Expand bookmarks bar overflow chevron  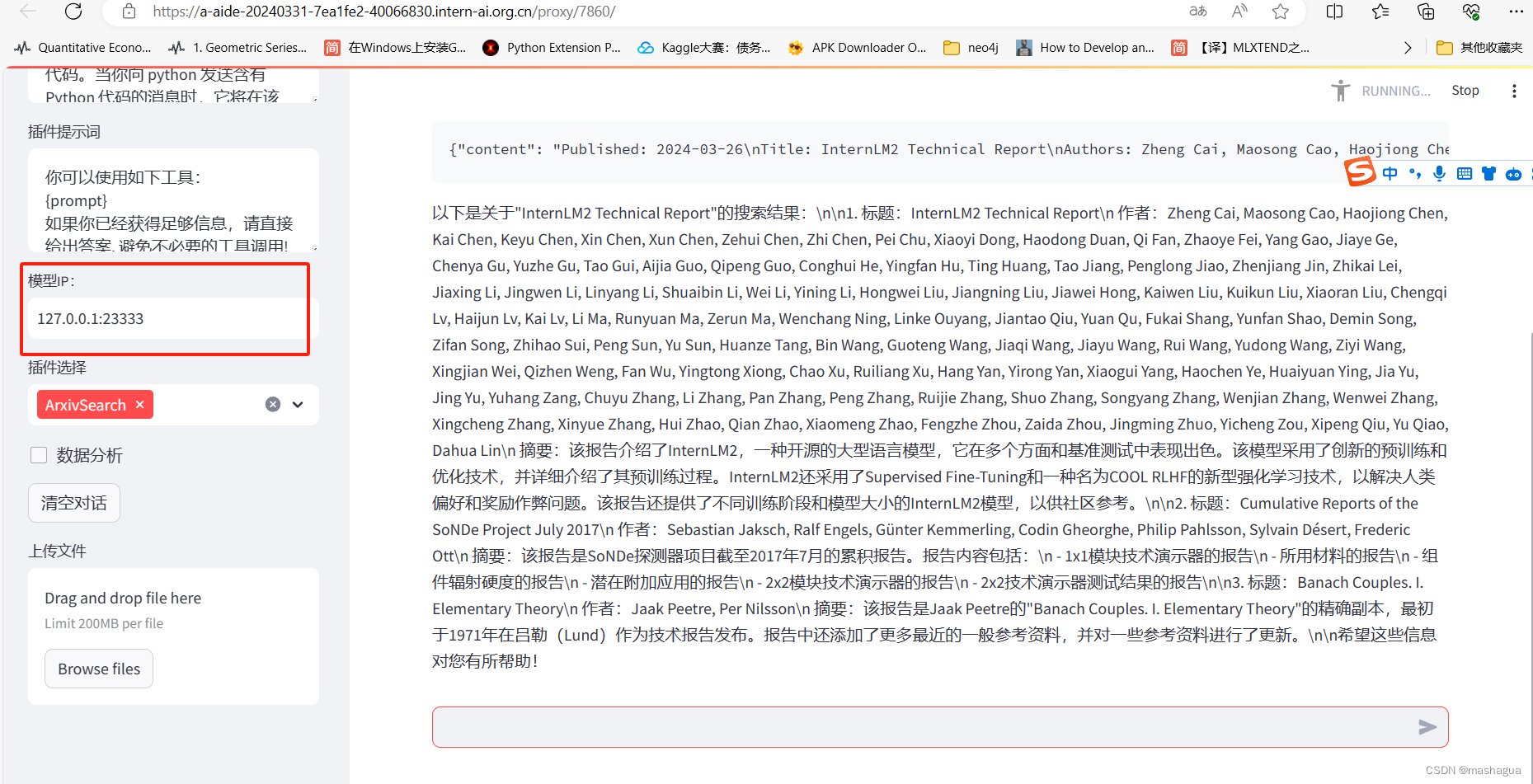[x=1408, y=48]
